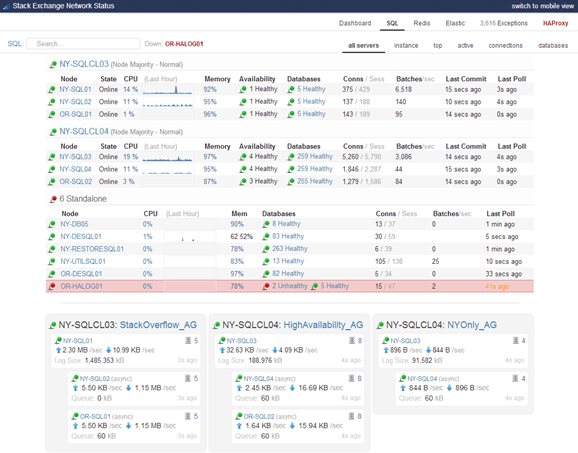Click the status icon of HighAvailability_AG card title
This screenshot has height=453, width=578.
click(216, 325)
